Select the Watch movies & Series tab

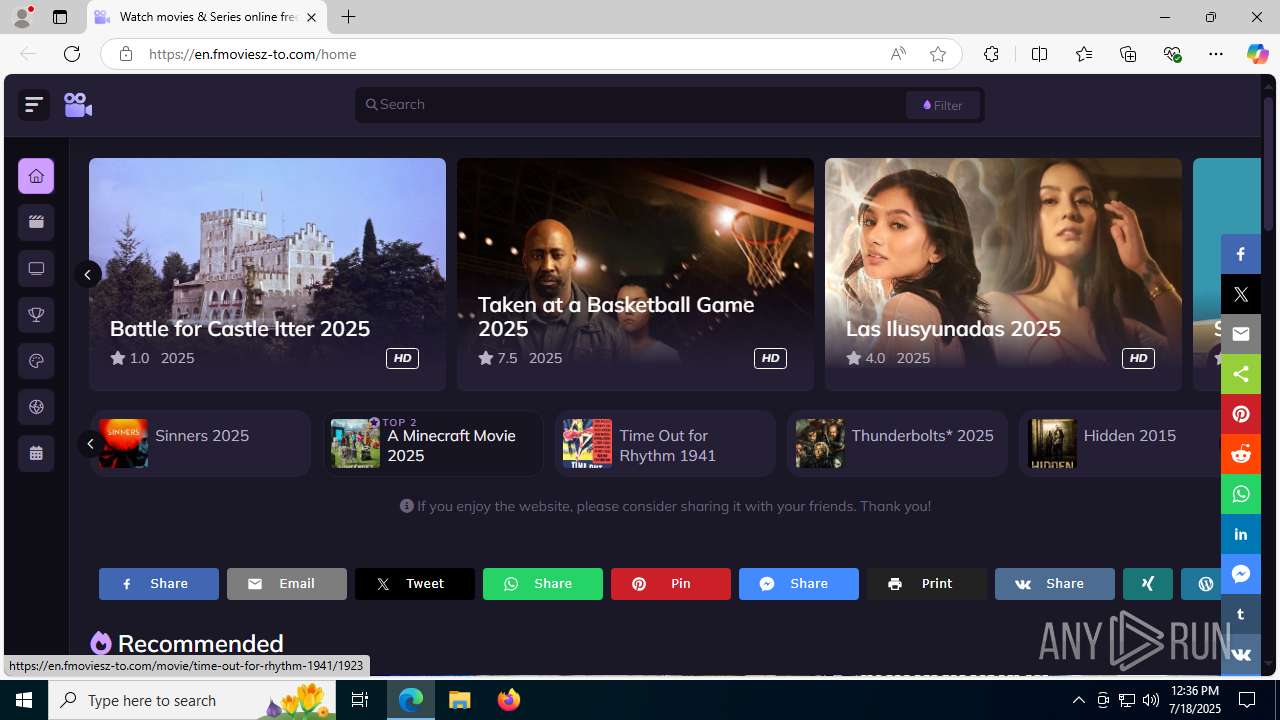pyautogui.click(x=207, y=17)
